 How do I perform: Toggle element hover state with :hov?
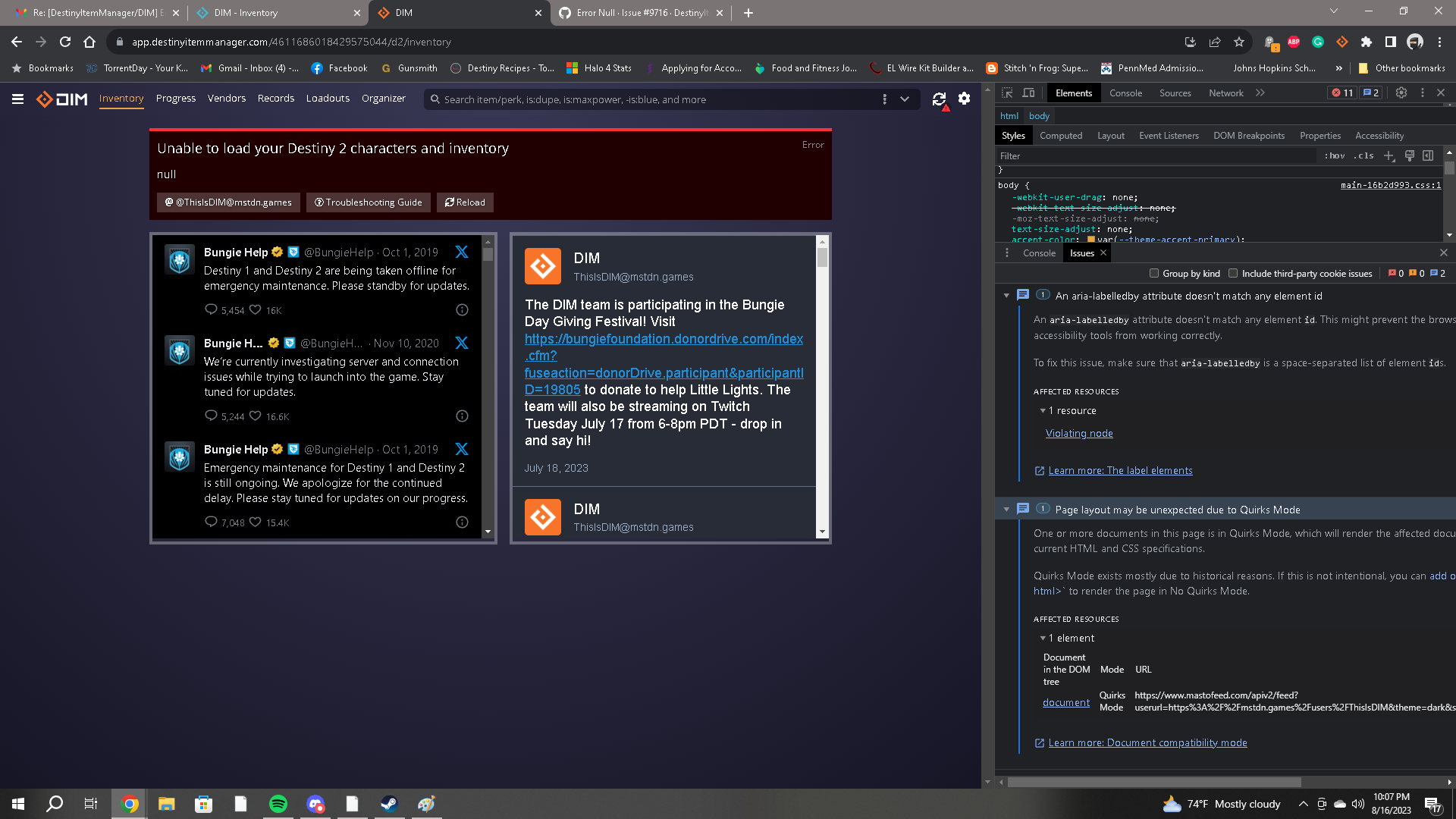pos(1333,155)
